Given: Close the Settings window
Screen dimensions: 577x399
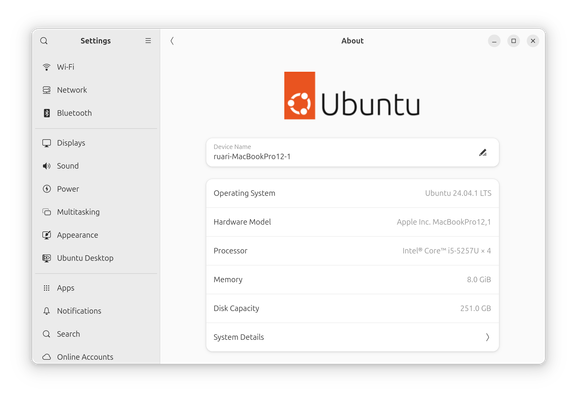Looking at the screenshot, I should click(533, 41).
